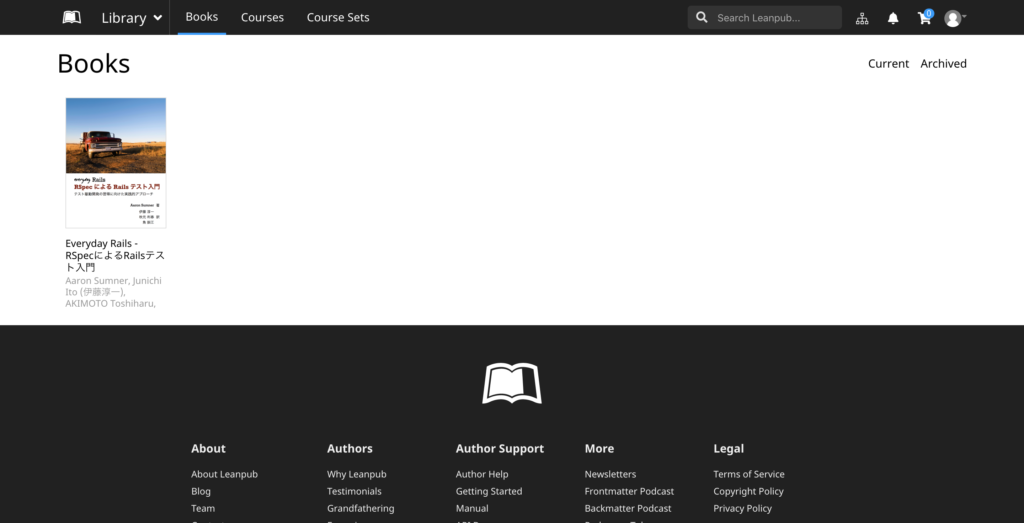Screen dimensions: 1024x523
Task: Open the notifications bell
Action: [893, 18]
